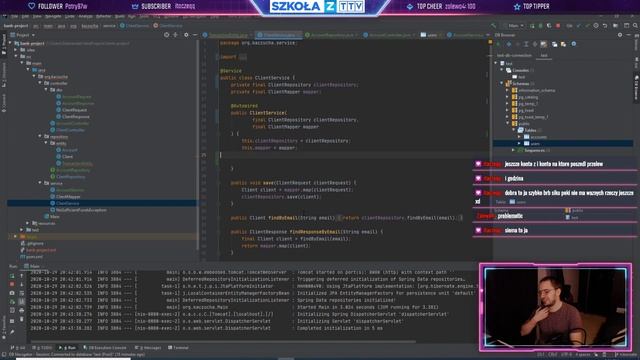Hide the Project panel with the minus icon

pyautogui.click(x=195, y=35)
